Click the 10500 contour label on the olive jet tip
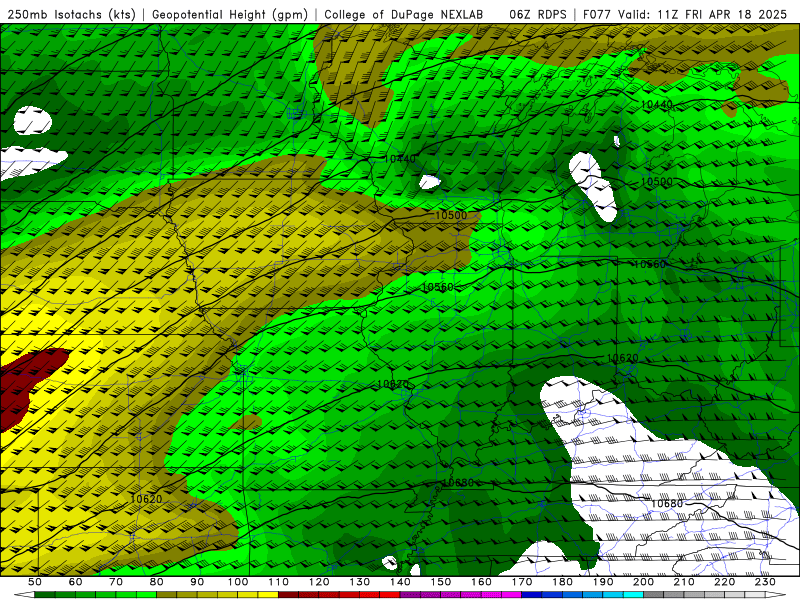Image resolution: width=800 pixels, height=600 pixels. (x=451, y=215)
